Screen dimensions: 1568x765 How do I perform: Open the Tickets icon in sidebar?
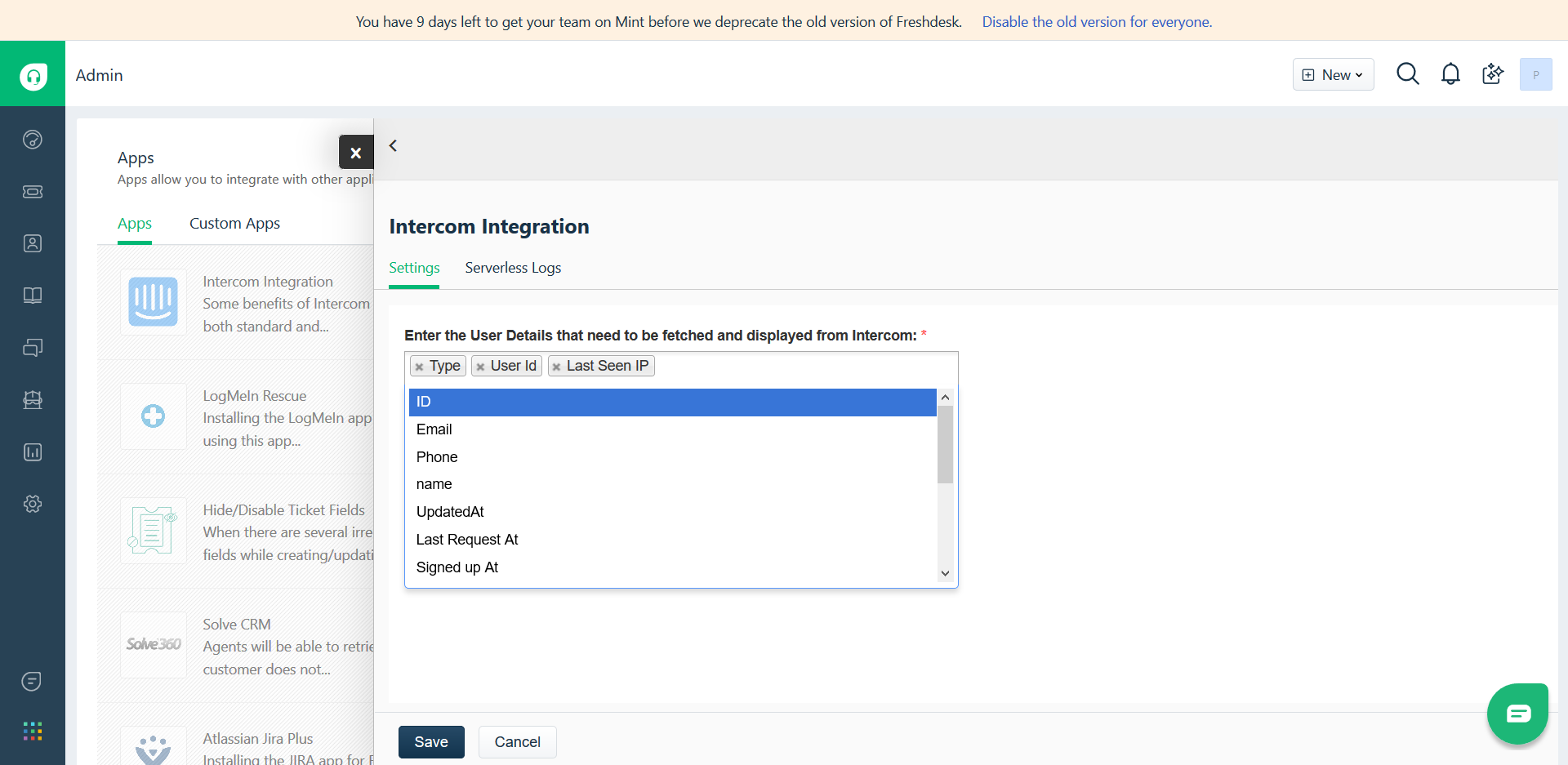33,192
